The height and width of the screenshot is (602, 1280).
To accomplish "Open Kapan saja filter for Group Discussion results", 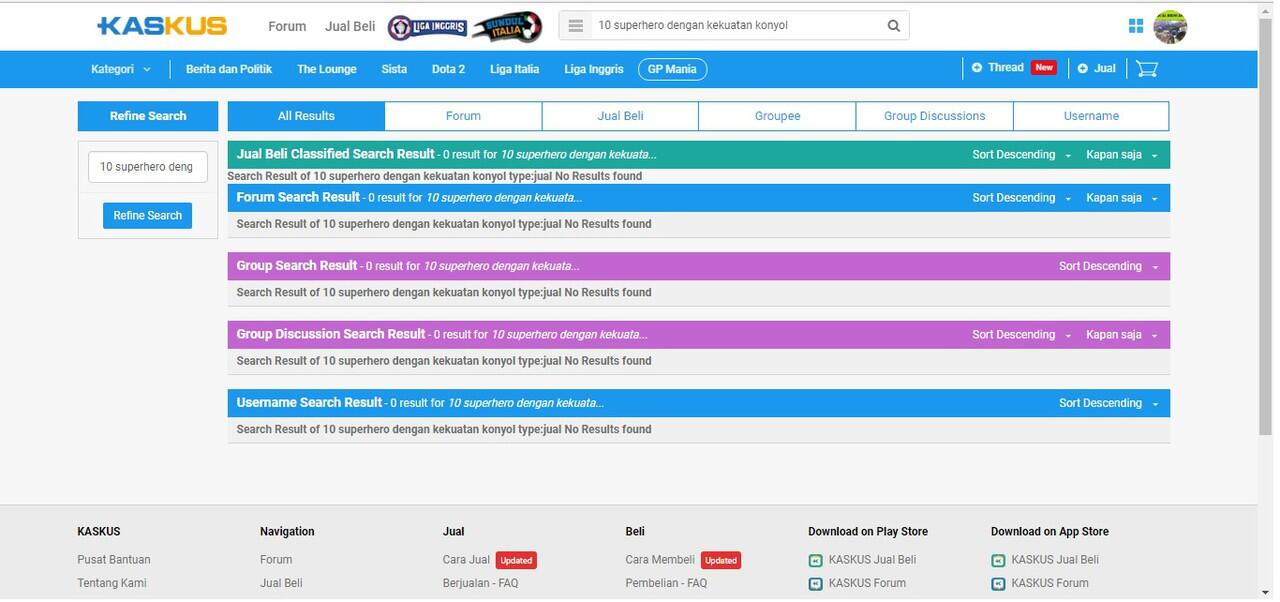I will pyautogui.click(x=1122, y=335).
